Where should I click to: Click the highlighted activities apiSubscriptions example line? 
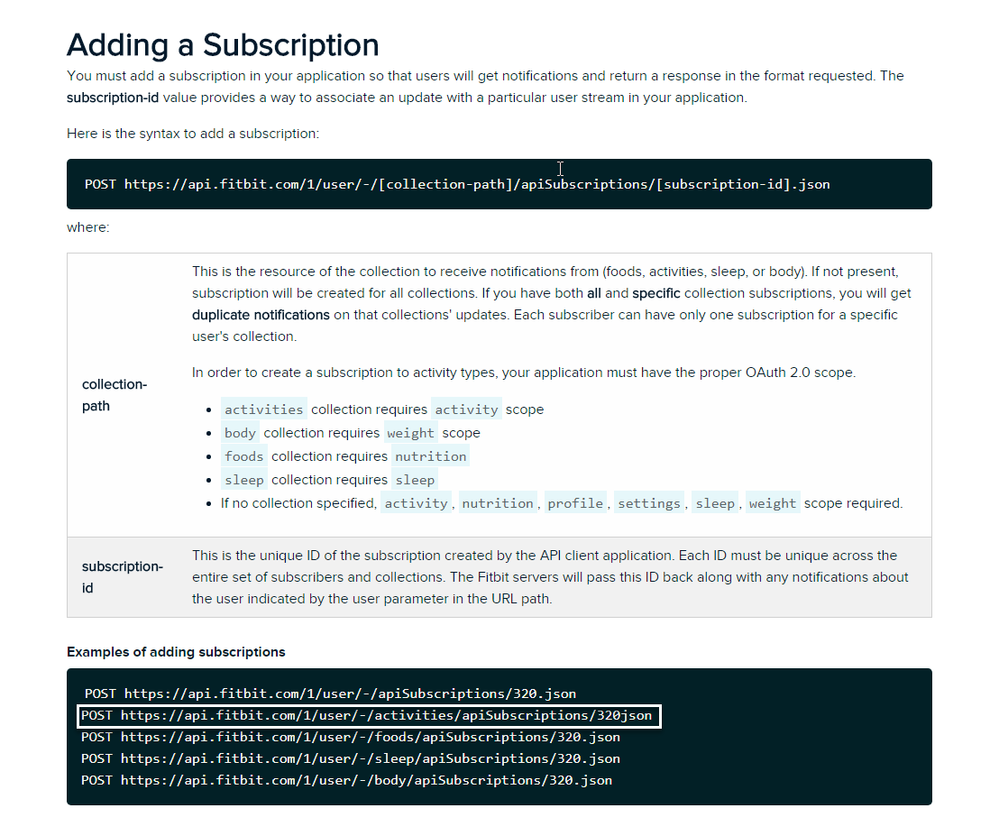[367, 716]
